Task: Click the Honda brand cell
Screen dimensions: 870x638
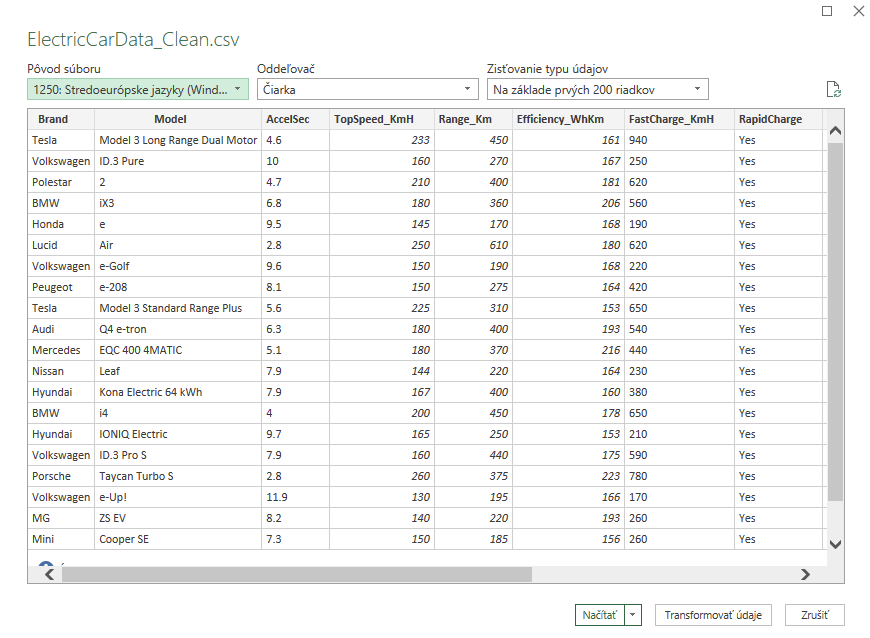Action: coord(61,224)
